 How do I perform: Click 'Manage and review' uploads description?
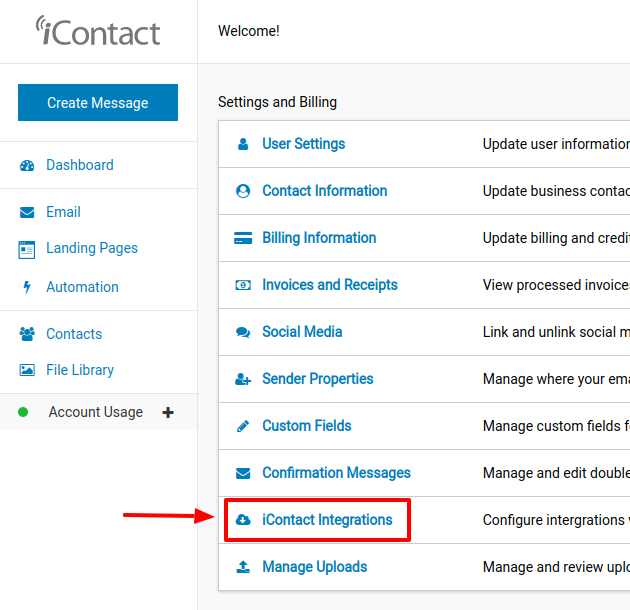[556, 567]
